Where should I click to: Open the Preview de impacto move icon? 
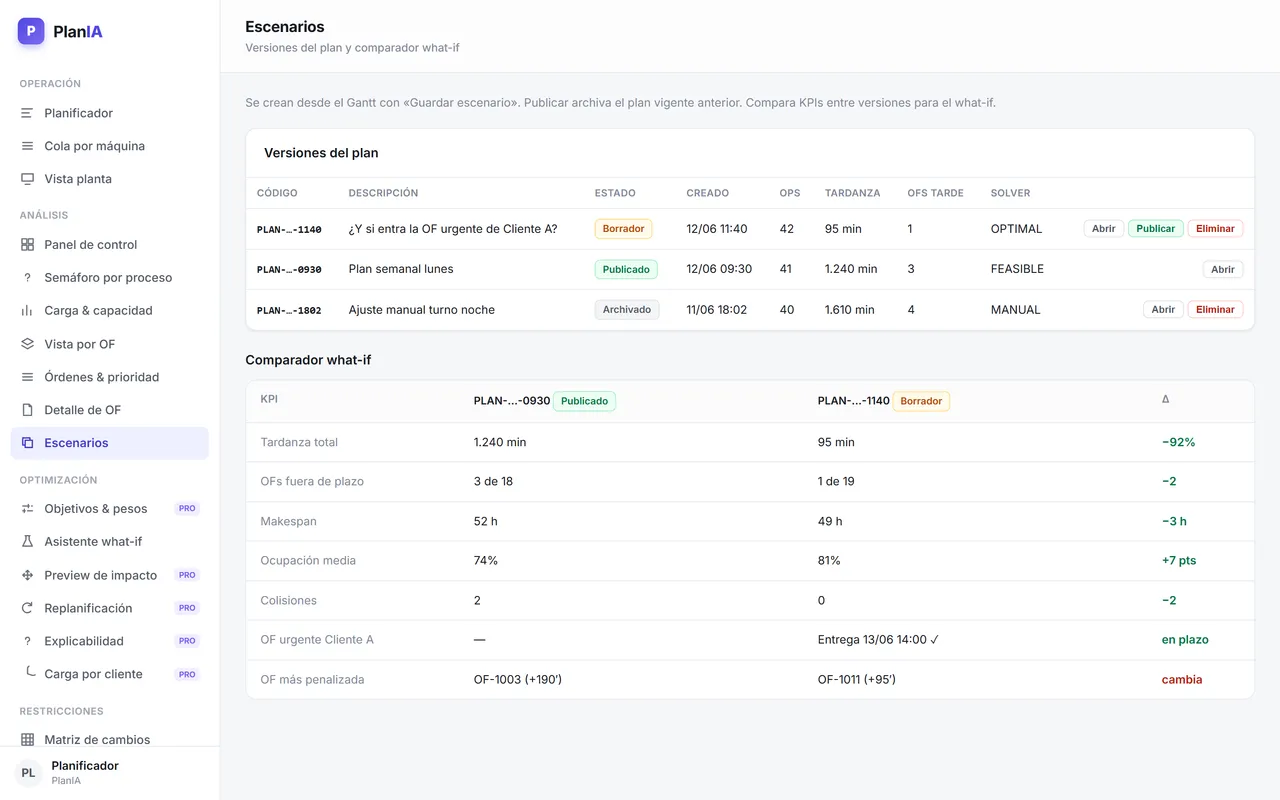27,575
